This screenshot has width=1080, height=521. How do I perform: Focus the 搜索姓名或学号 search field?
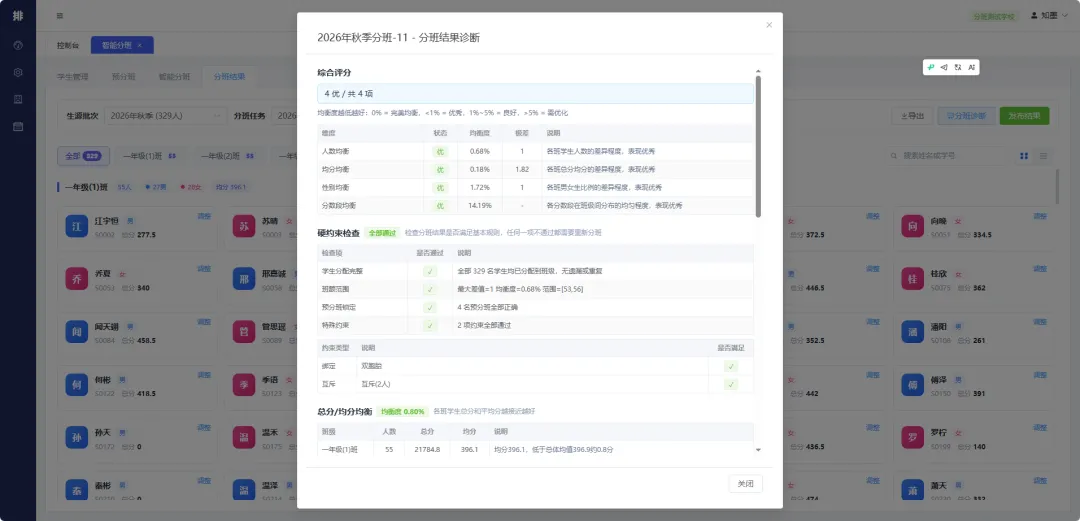(948, 156)
